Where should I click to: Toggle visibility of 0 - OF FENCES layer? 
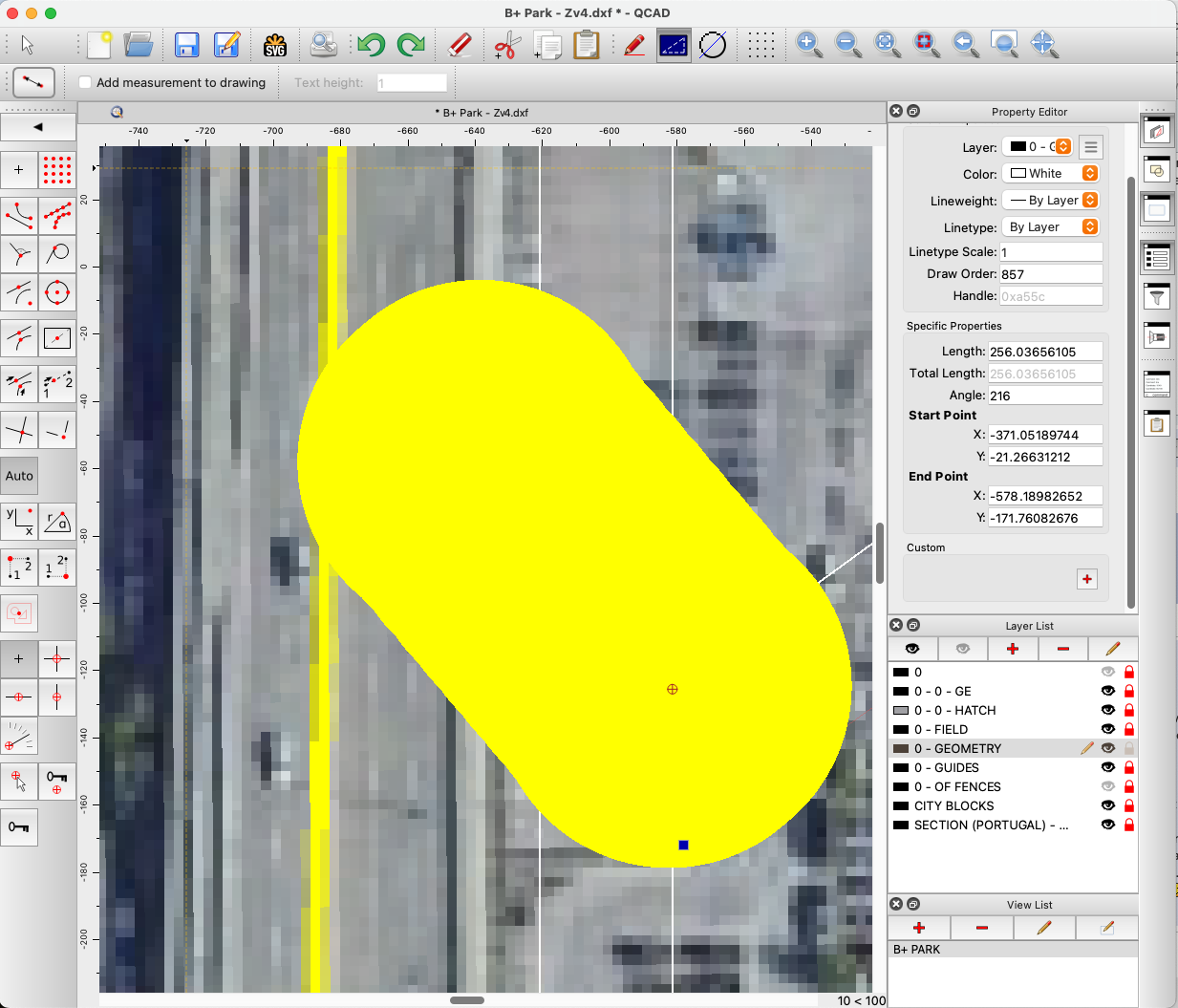(1108, 786)
